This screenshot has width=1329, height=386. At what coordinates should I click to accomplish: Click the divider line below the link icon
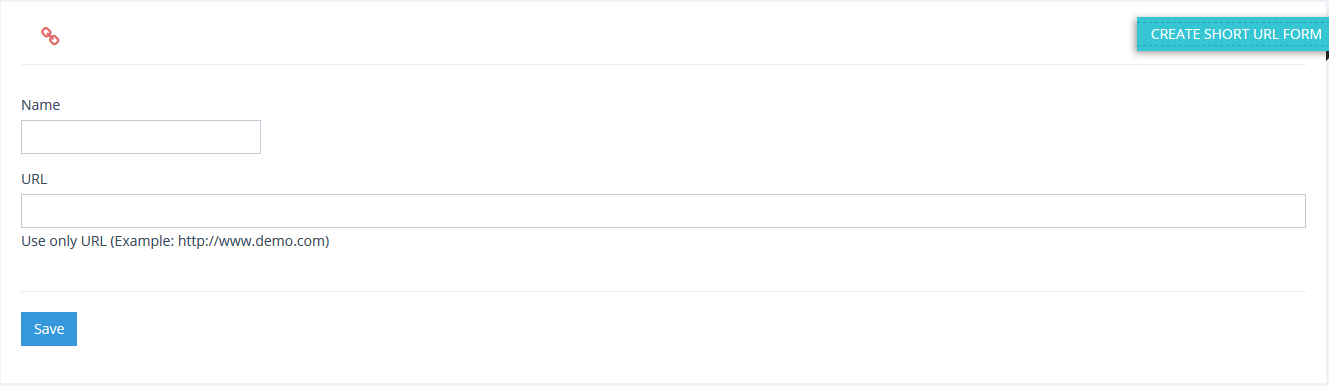pyautogui.click(x=663, y=64)
